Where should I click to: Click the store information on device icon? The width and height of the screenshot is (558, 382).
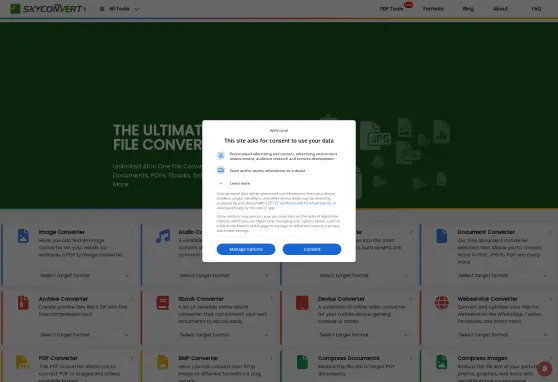pyautogui.click(x=221, y=170)
